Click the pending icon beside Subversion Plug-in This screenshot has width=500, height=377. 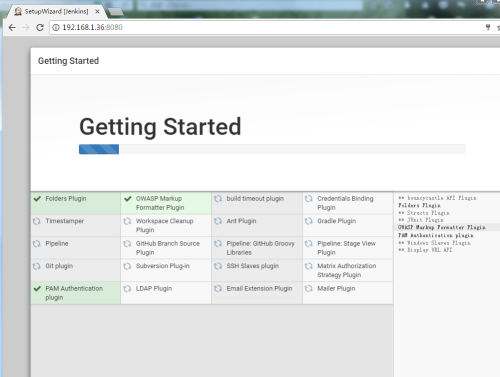click(127, 266)
